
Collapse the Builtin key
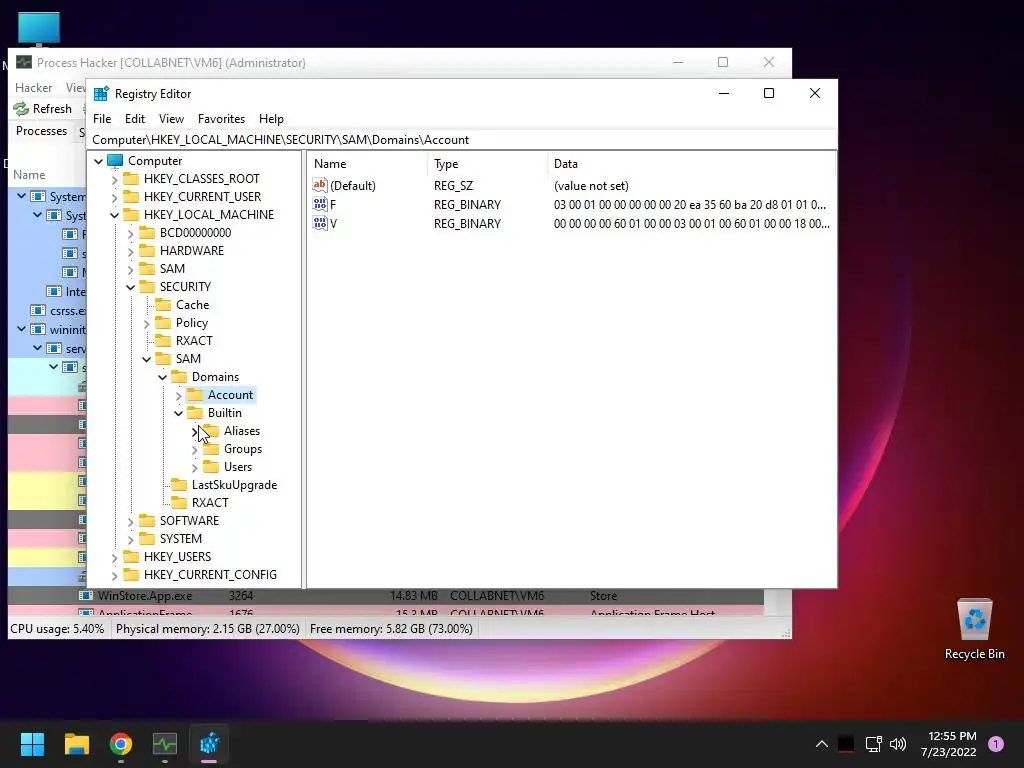click(178, 413)
